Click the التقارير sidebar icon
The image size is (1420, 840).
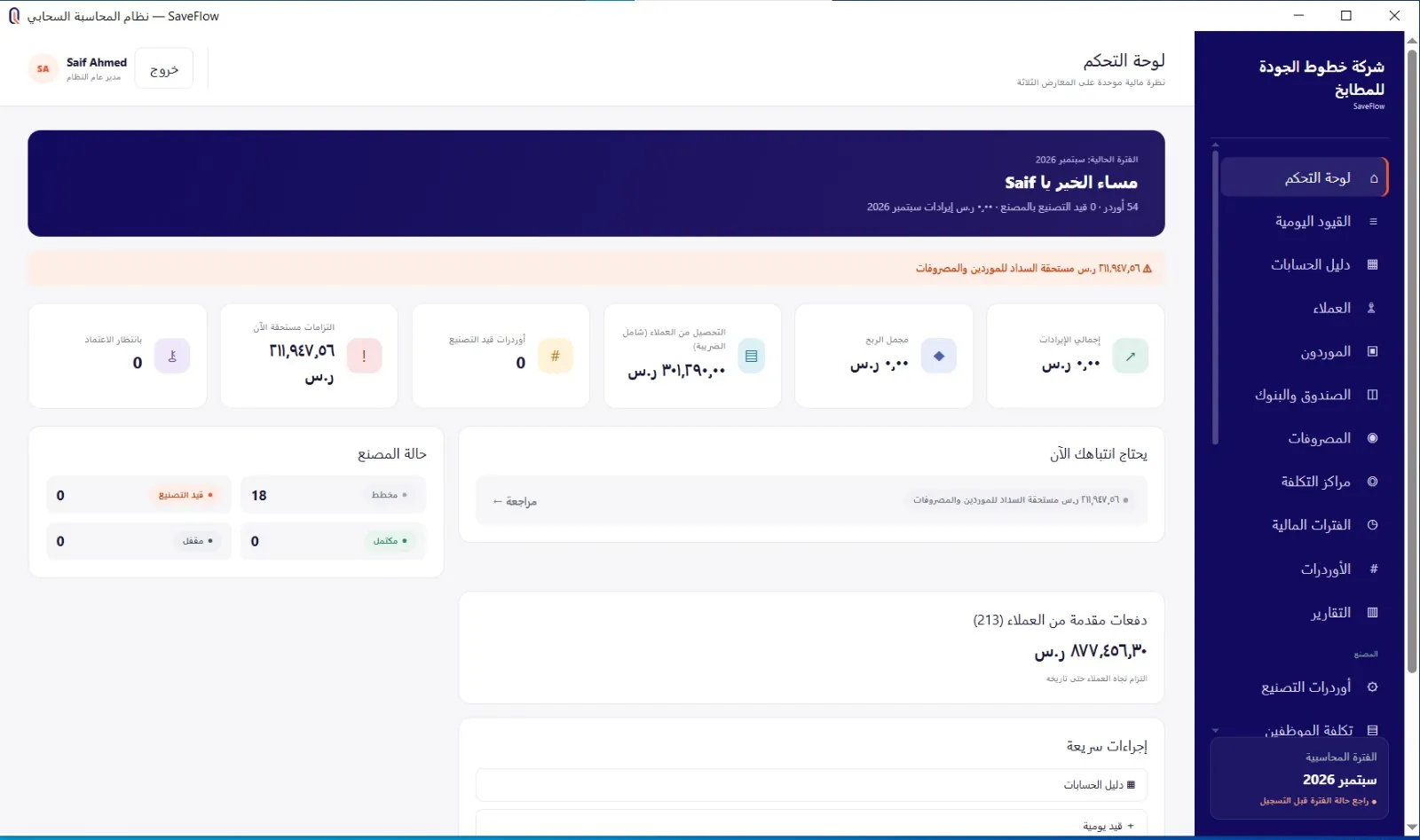[x=1373, y=612]
